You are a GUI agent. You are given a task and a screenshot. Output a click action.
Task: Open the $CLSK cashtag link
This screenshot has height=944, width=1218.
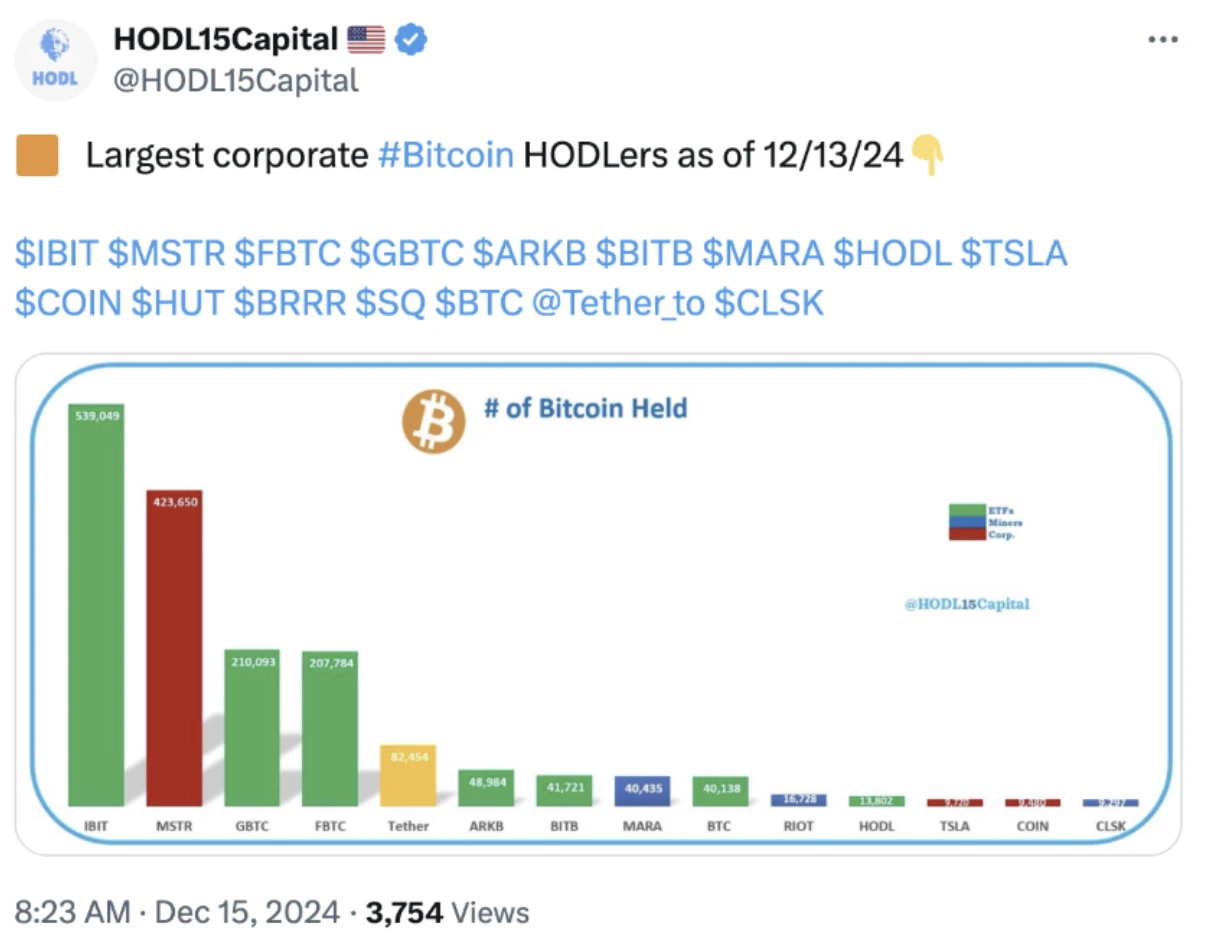tap(769, 302)
